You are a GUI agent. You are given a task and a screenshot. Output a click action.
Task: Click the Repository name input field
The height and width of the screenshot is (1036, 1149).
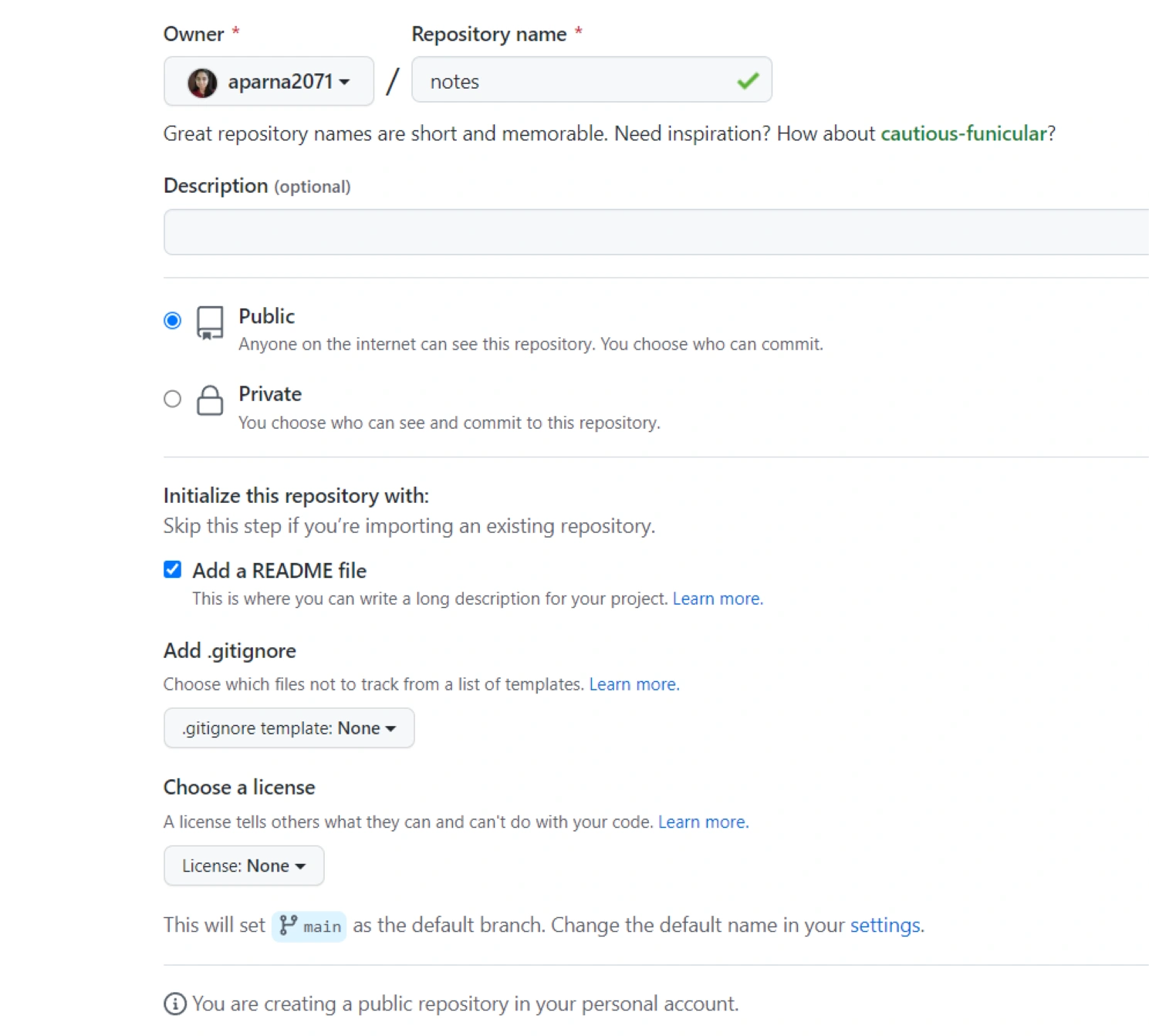571,80
